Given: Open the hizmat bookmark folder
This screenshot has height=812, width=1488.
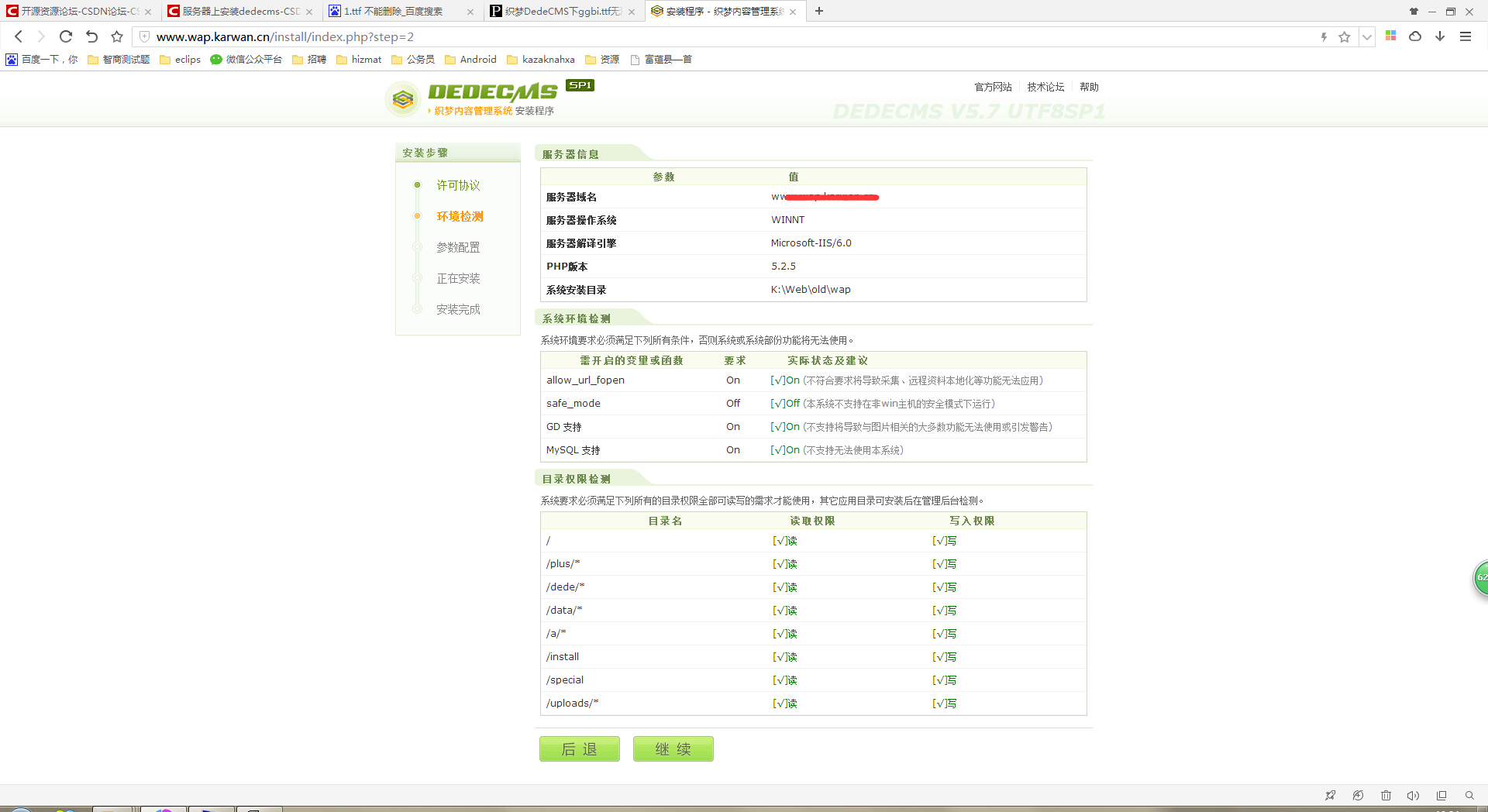Looking at the screenshot, I should coord(359,59).
